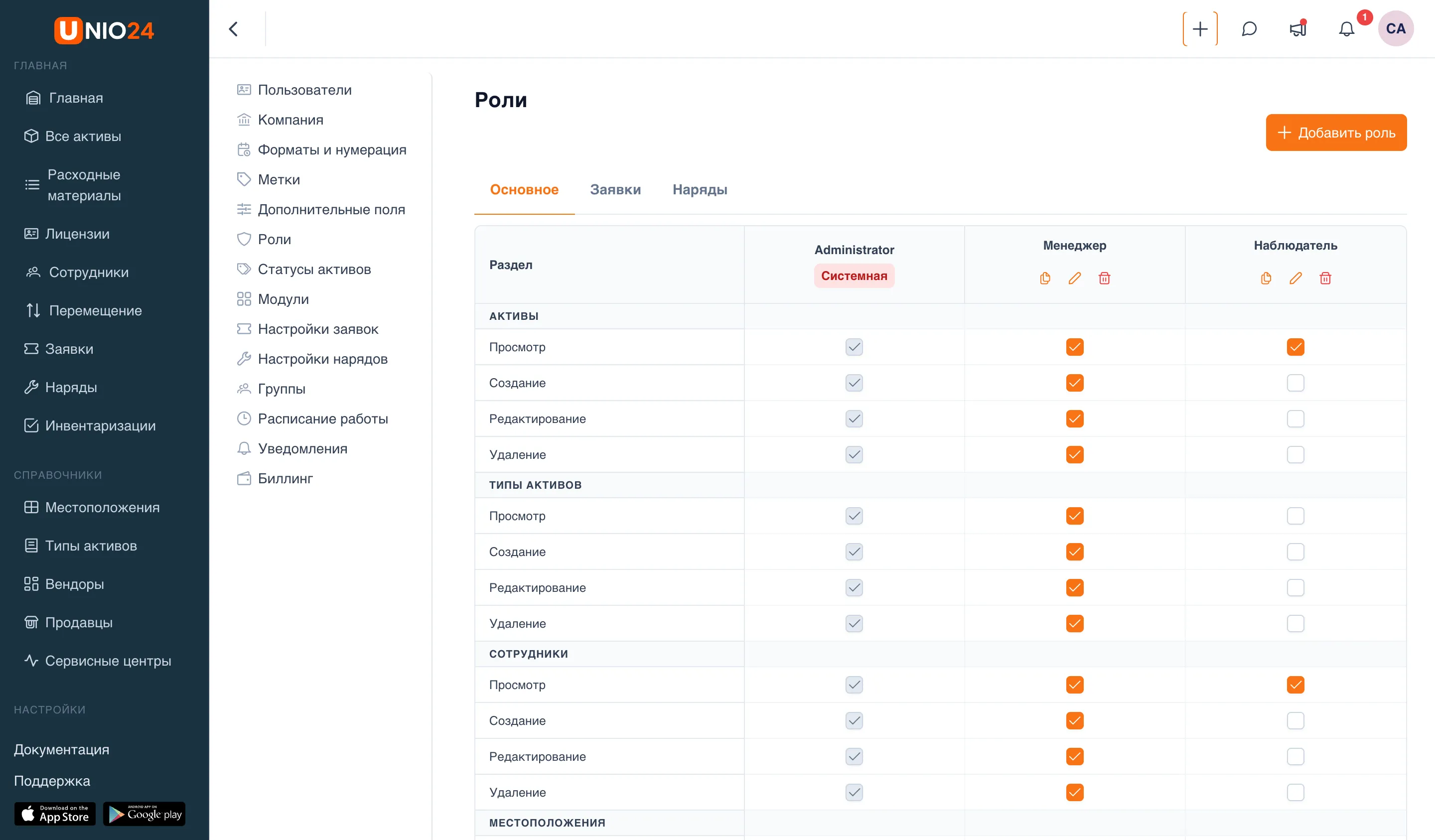Open Статусы активов in the settings menu
Screen dimensions: 1435x840
click(x=314, y=270)
